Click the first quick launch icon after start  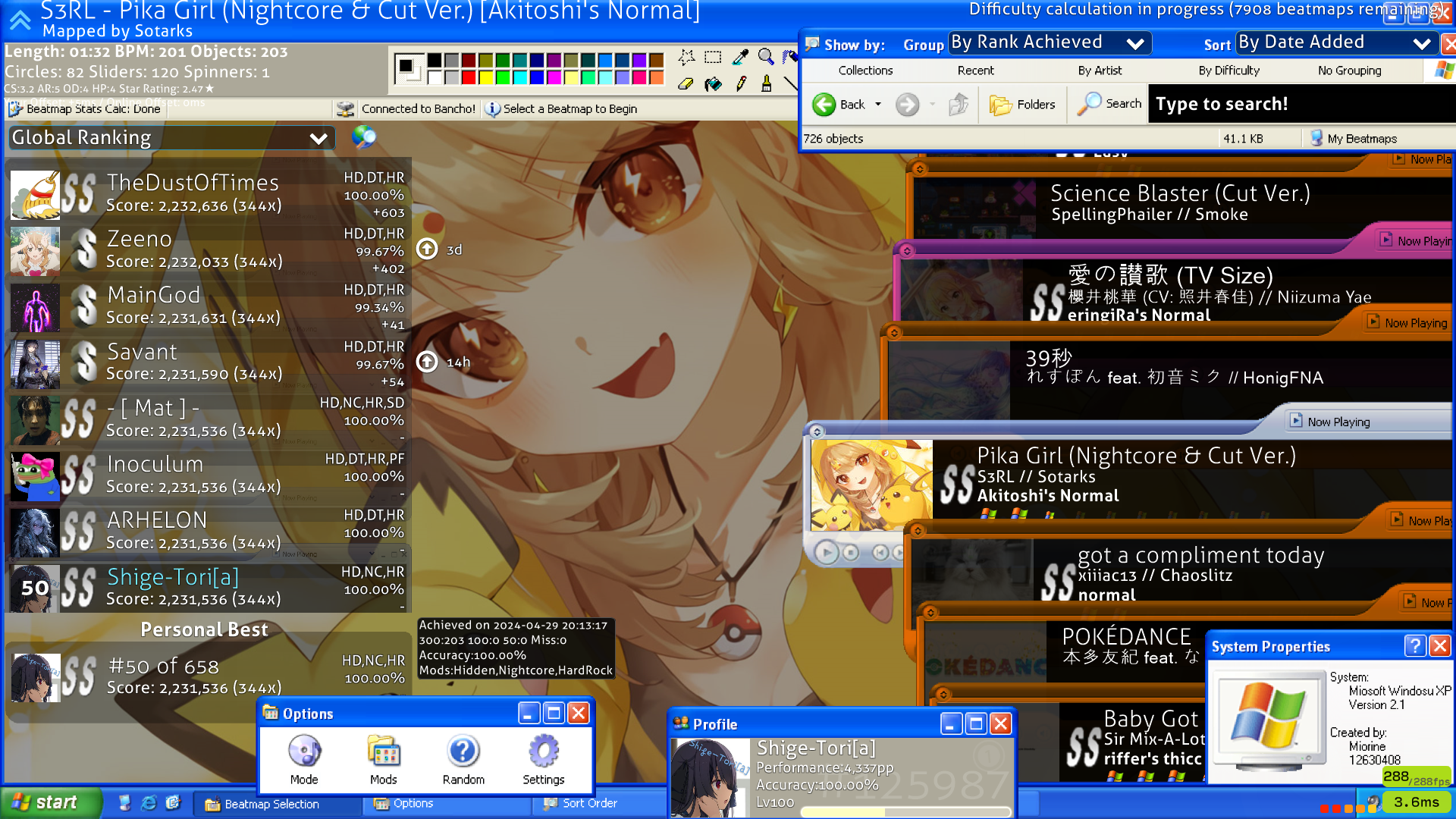click(124, 802)
